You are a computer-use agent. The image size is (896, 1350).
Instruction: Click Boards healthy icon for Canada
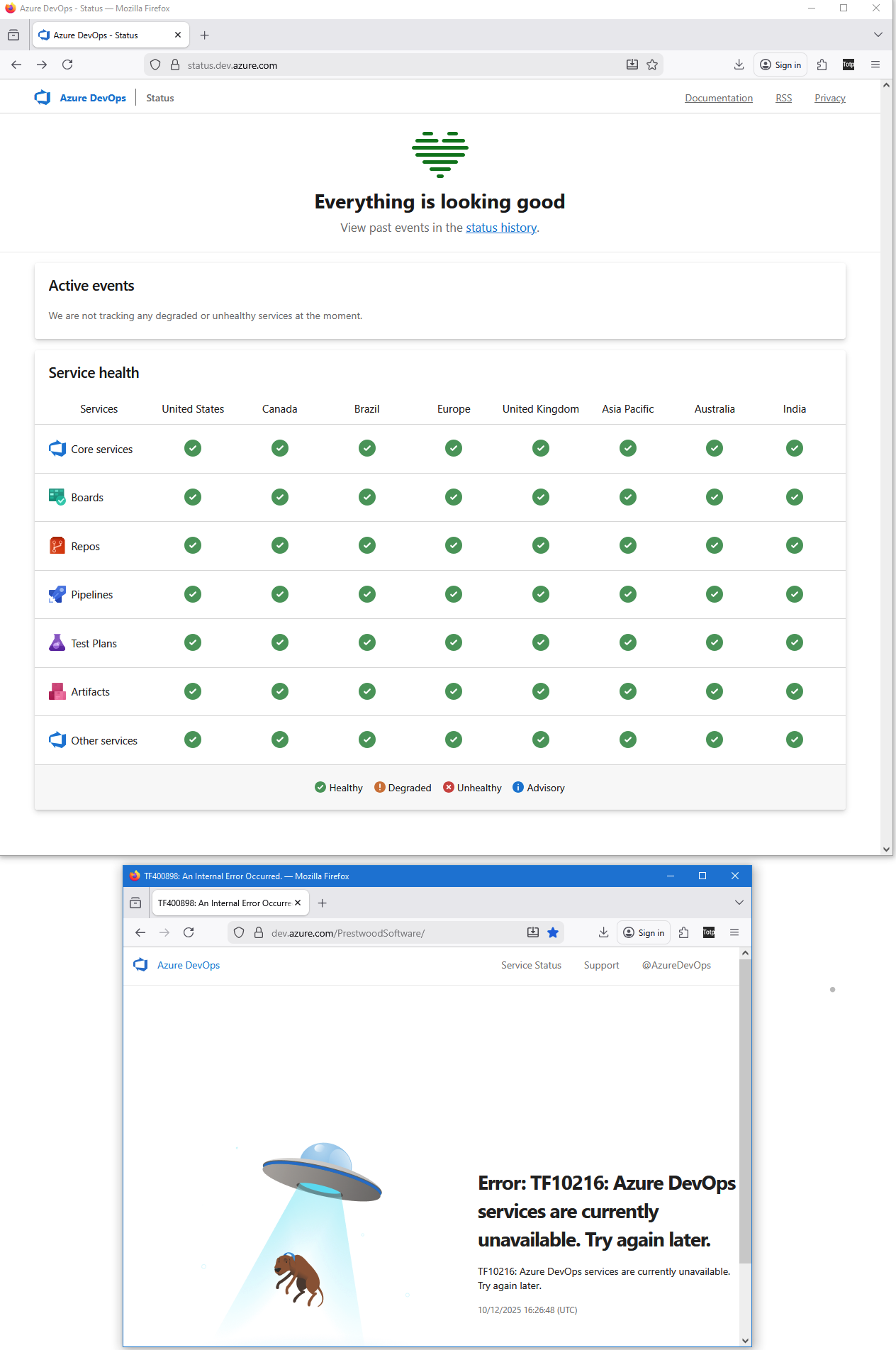280,497
